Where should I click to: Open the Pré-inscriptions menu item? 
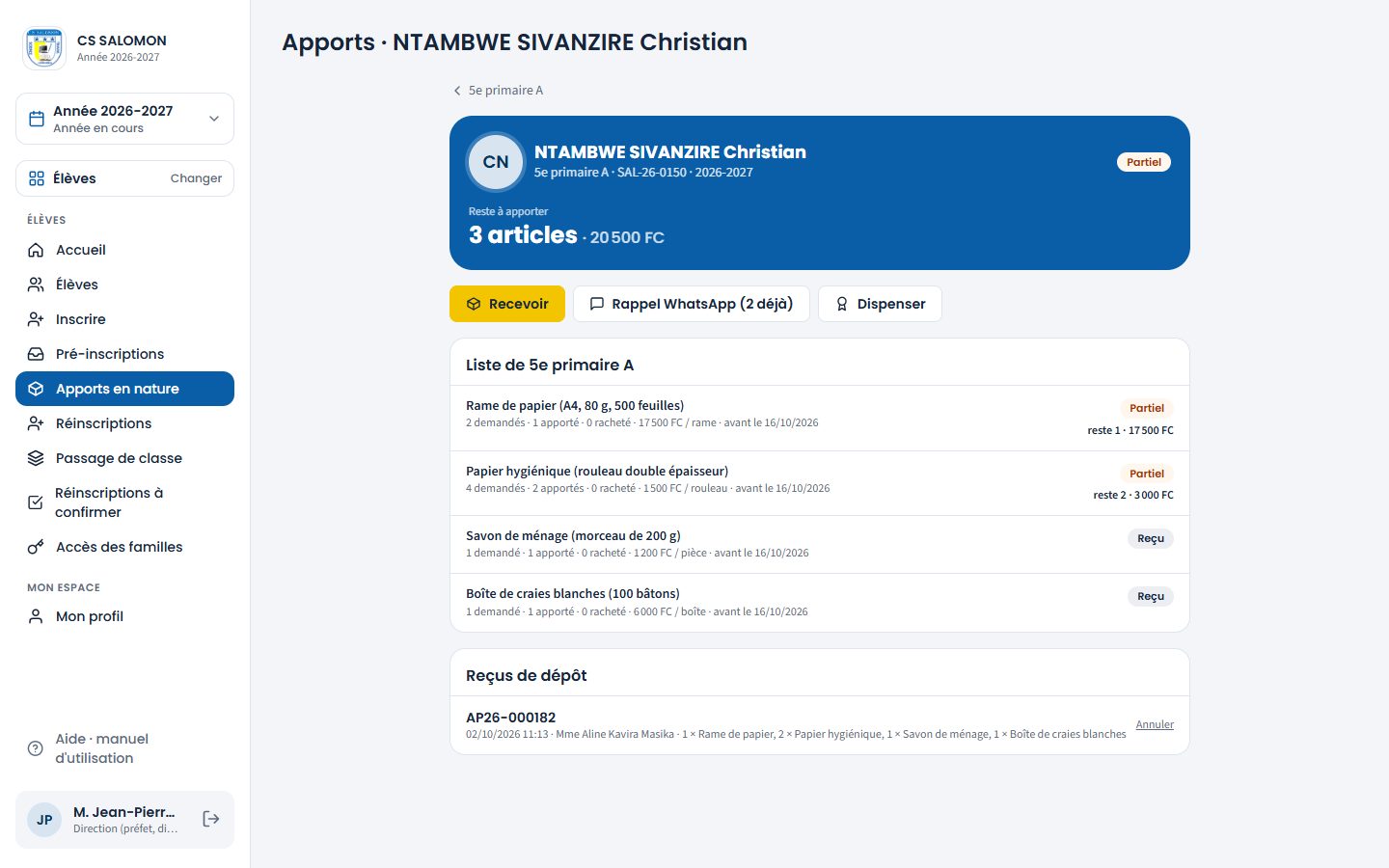click(x=124, y=354)
